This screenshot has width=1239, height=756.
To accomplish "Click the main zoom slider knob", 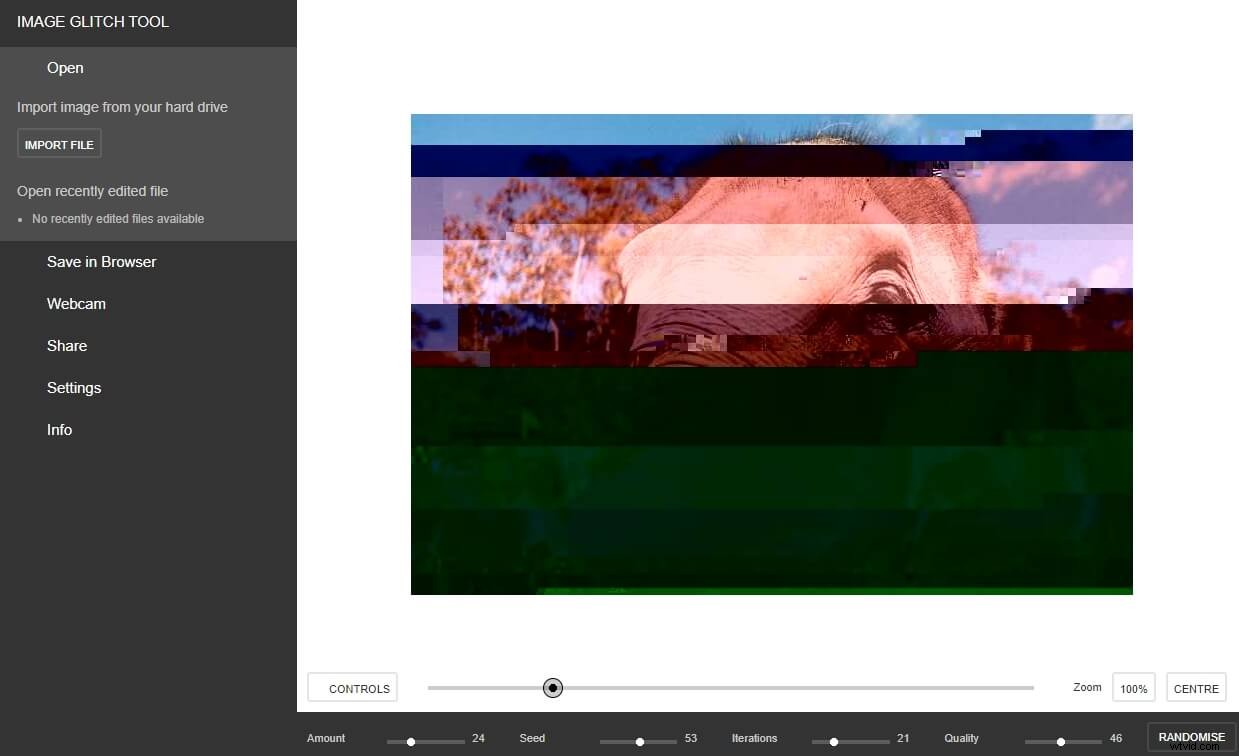I will [552, 688].
